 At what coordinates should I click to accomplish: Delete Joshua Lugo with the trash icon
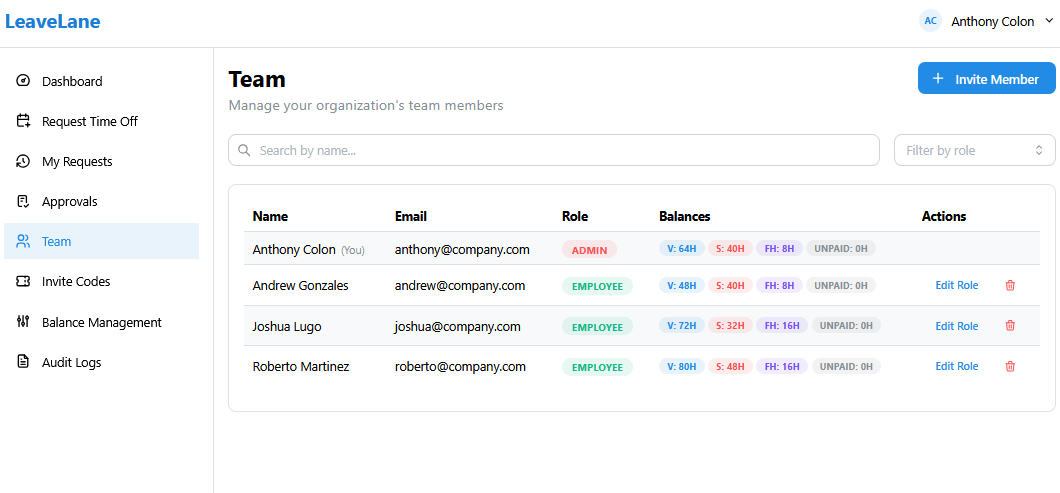coord(1010,326)
